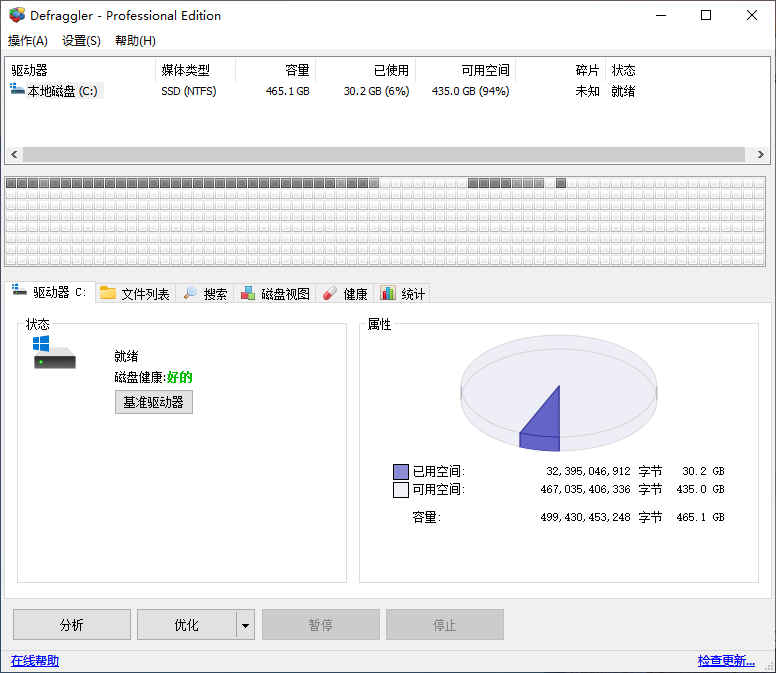Open the 检查更新... link
The image size is (776, 673).
(726, 661)
